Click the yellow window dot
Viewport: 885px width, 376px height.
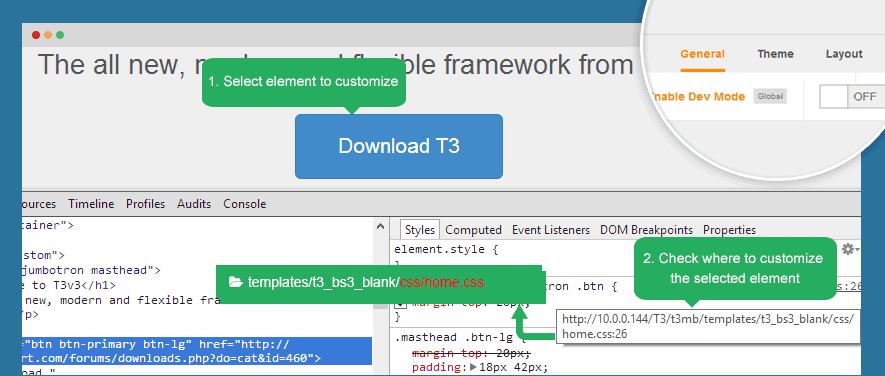pos(48,35)
